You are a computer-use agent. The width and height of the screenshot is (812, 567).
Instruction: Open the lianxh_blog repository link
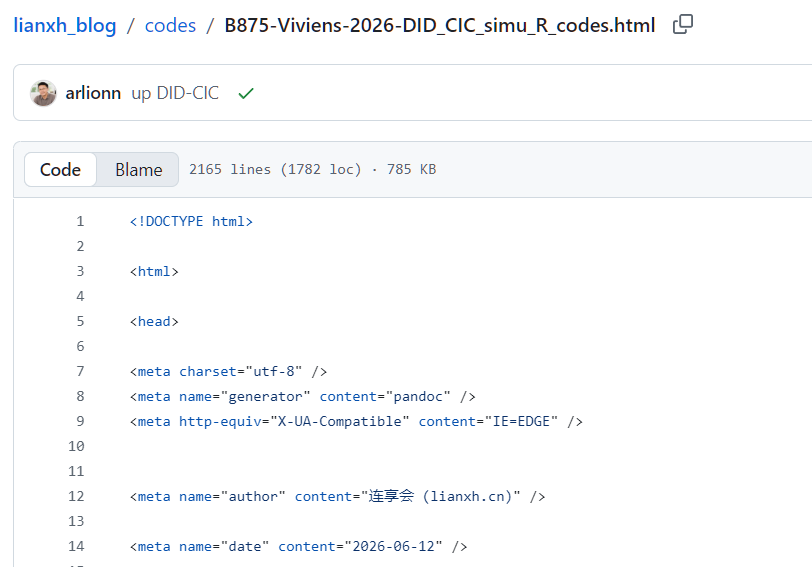point(65,25)
